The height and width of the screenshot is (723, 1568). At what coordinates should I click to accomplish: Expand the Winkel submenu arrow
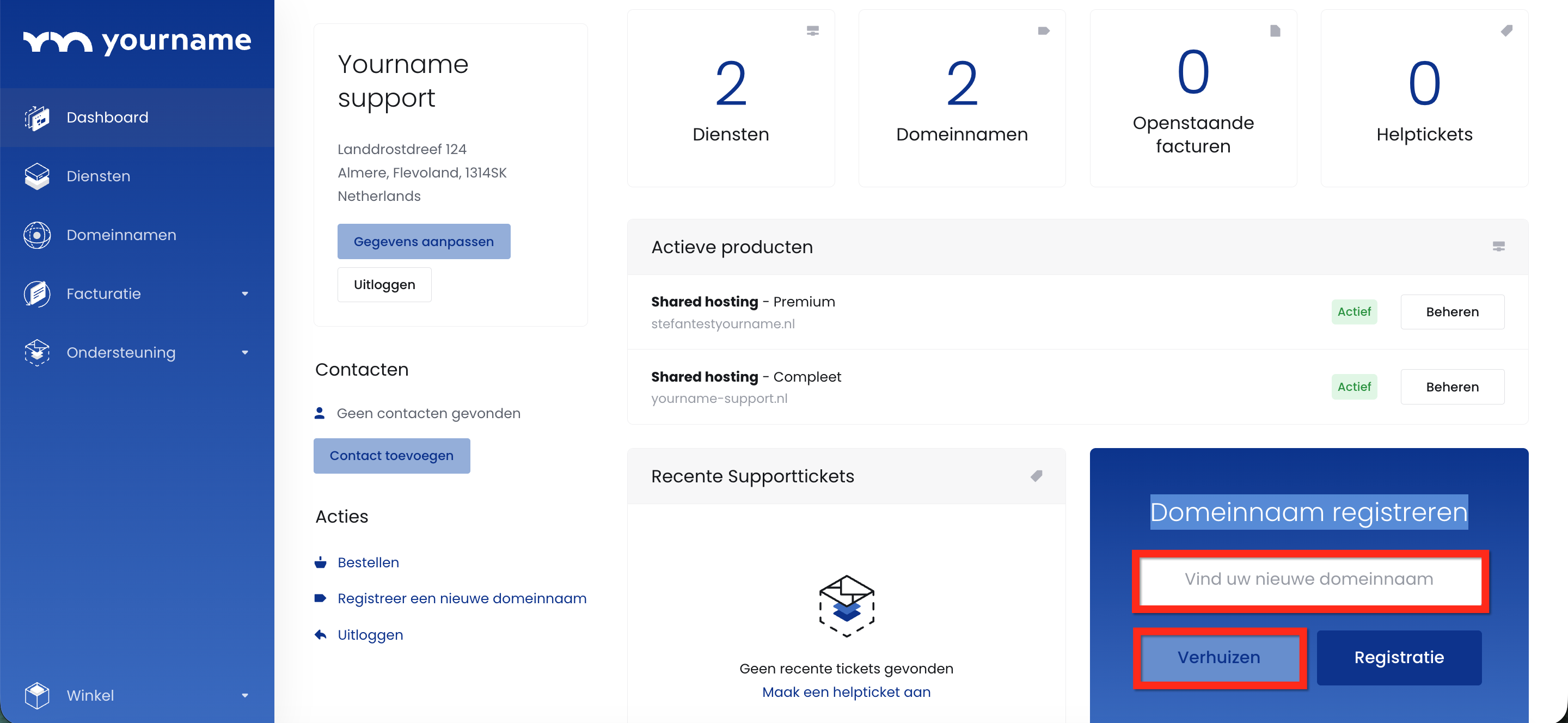(x=244, y=695)
